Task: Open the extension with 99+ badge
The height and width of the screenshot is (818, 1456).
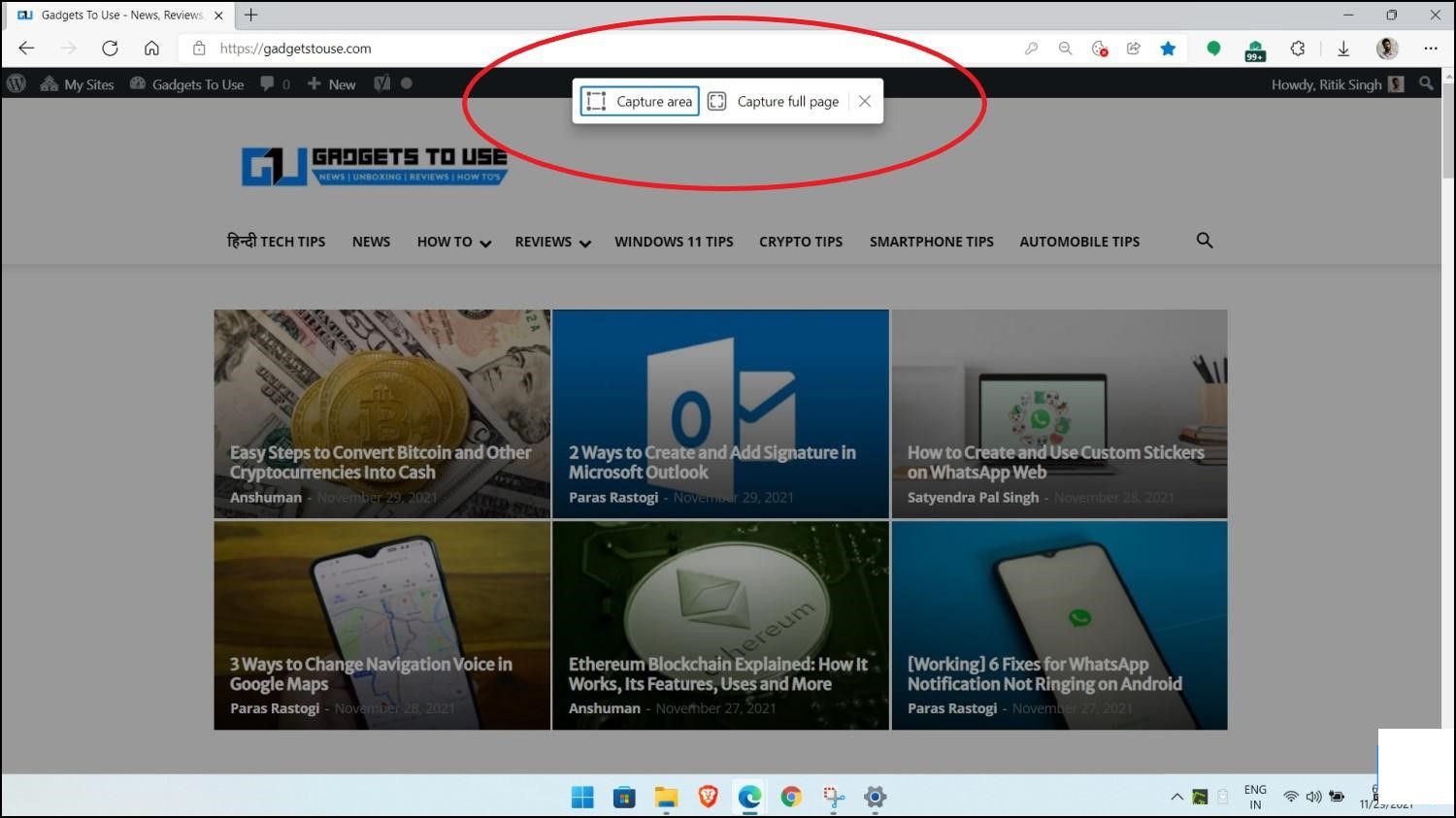Action: (1255, 49)
